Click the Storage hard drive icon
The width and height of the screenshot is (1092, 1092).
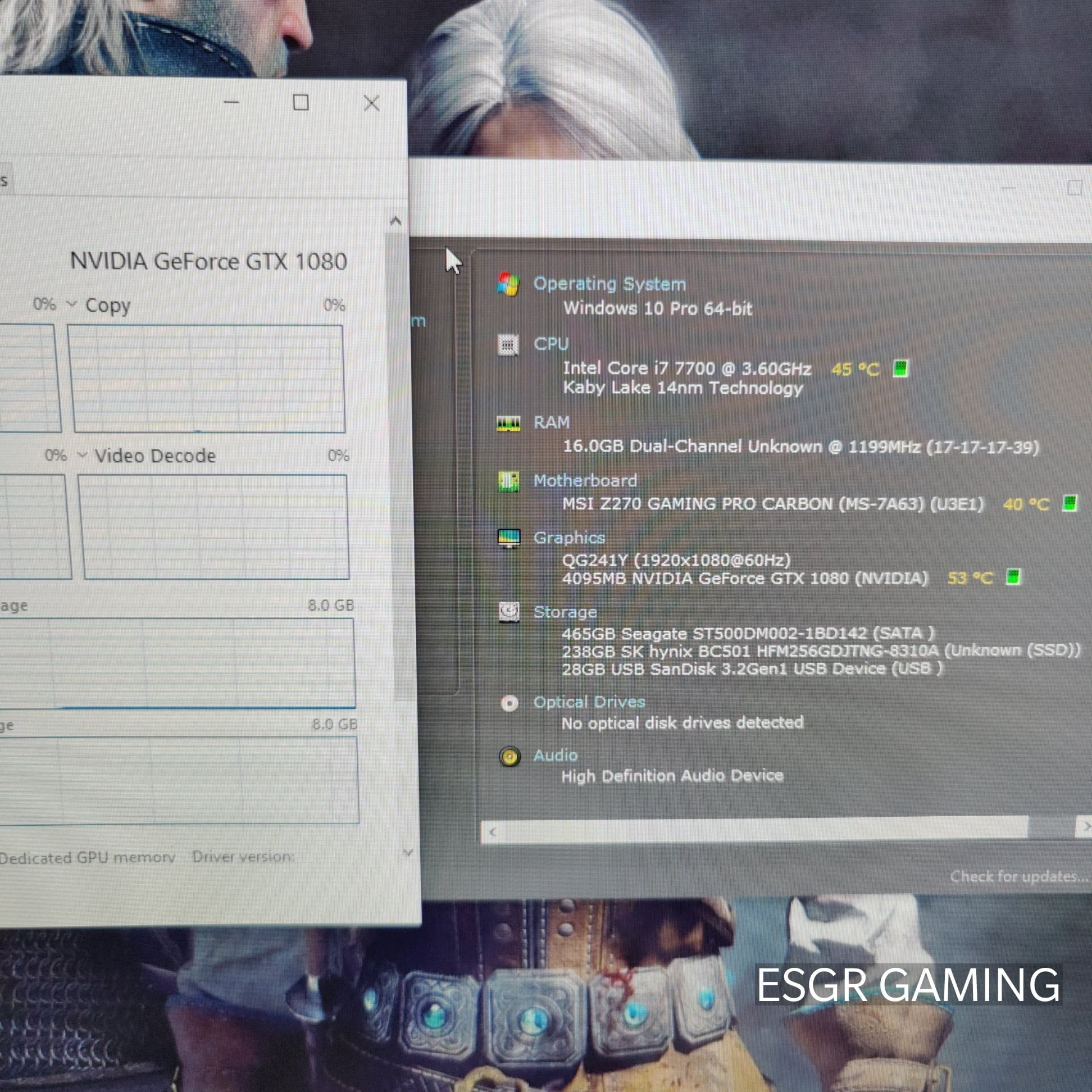(509, 612)
